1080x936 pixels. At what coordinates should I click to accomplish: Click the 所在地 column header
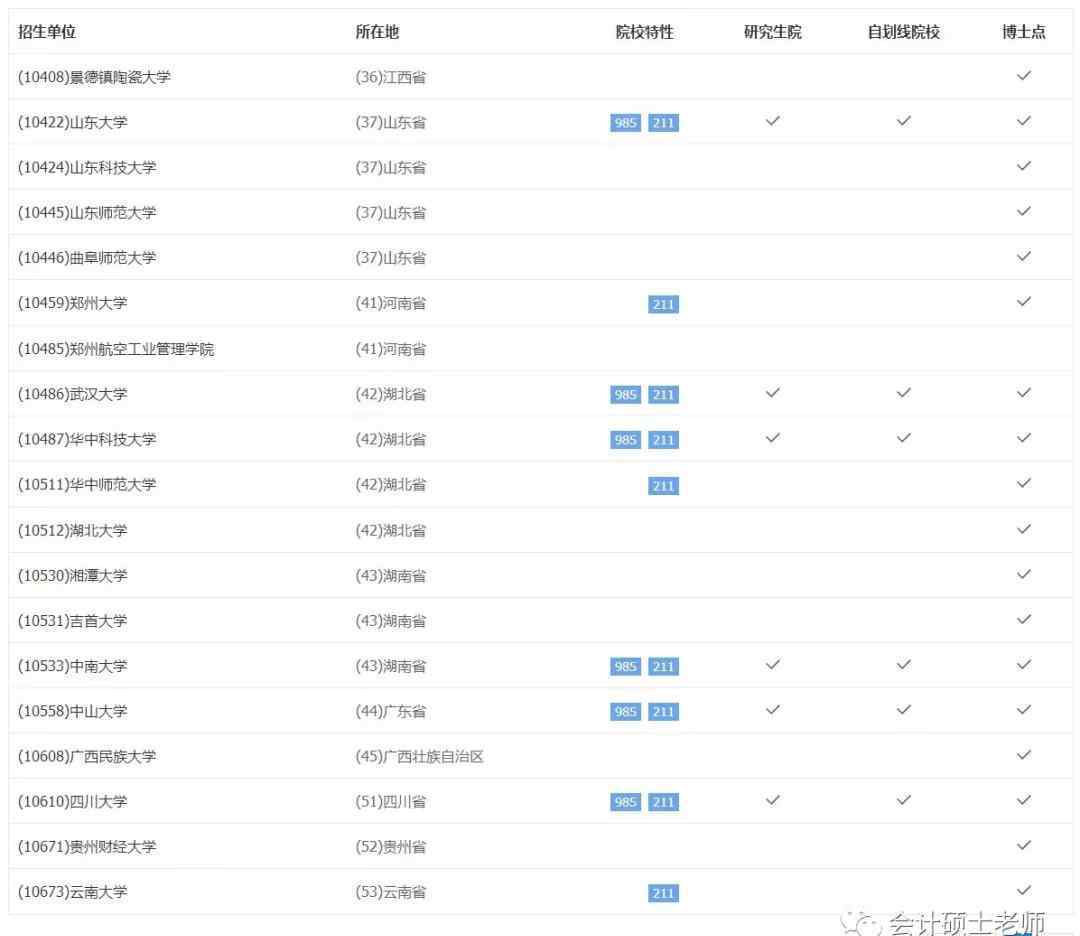coord(377,32)
